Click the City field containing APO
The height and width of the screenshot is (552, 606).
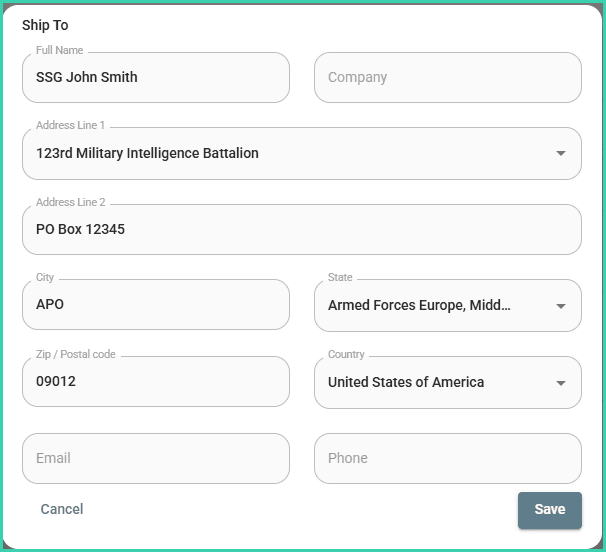pyautogui.click(x=155, y=305)
